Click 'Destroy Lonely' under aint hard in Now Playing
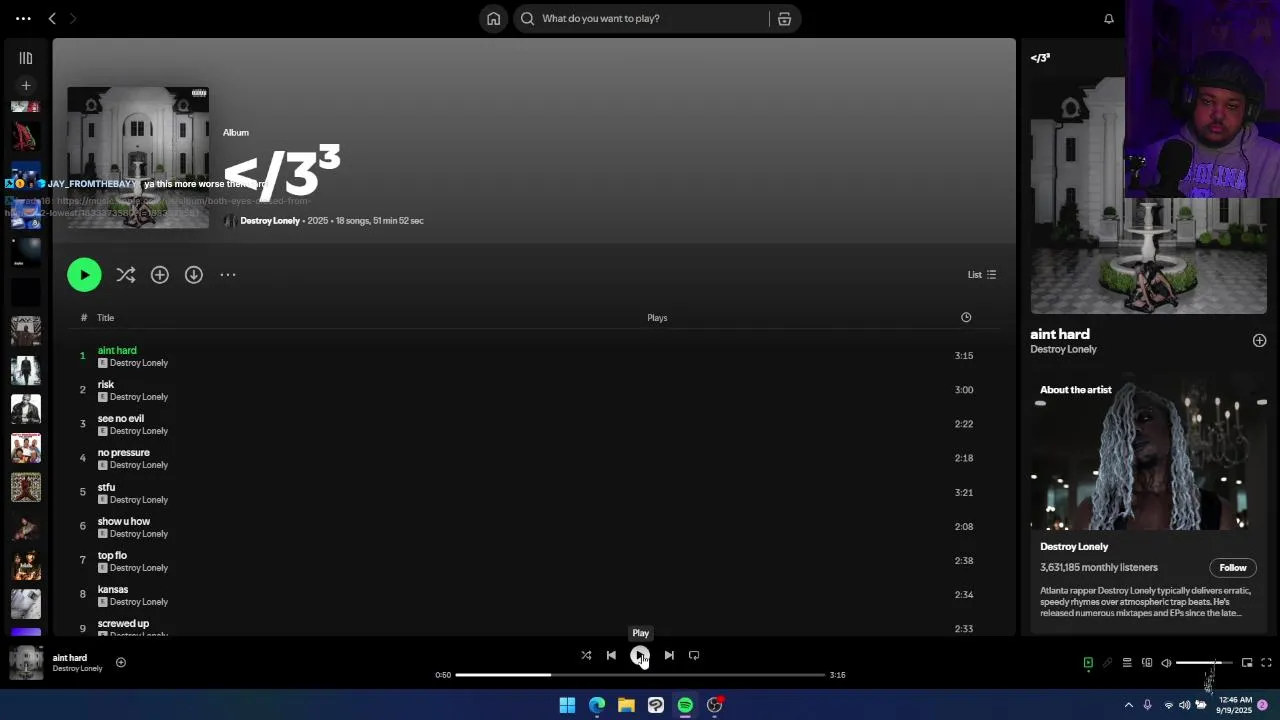 pos(1063,350)
